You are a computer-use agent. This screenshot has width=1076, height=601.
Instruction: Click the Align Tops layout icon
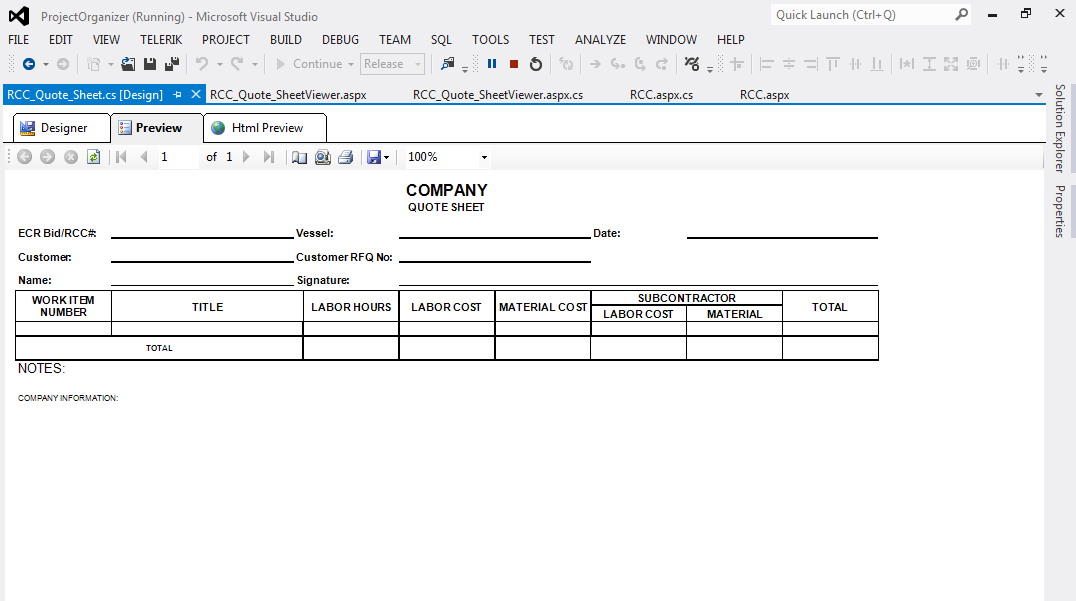pyautogui.click(x=832, y=64)
